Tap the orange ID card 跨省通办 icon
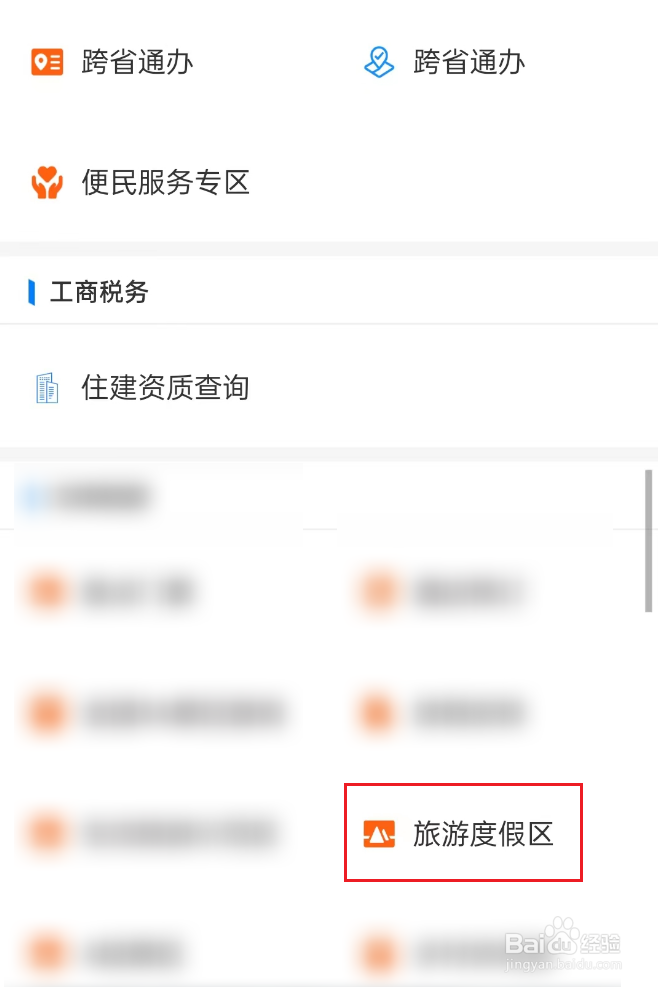 [47, 62]
